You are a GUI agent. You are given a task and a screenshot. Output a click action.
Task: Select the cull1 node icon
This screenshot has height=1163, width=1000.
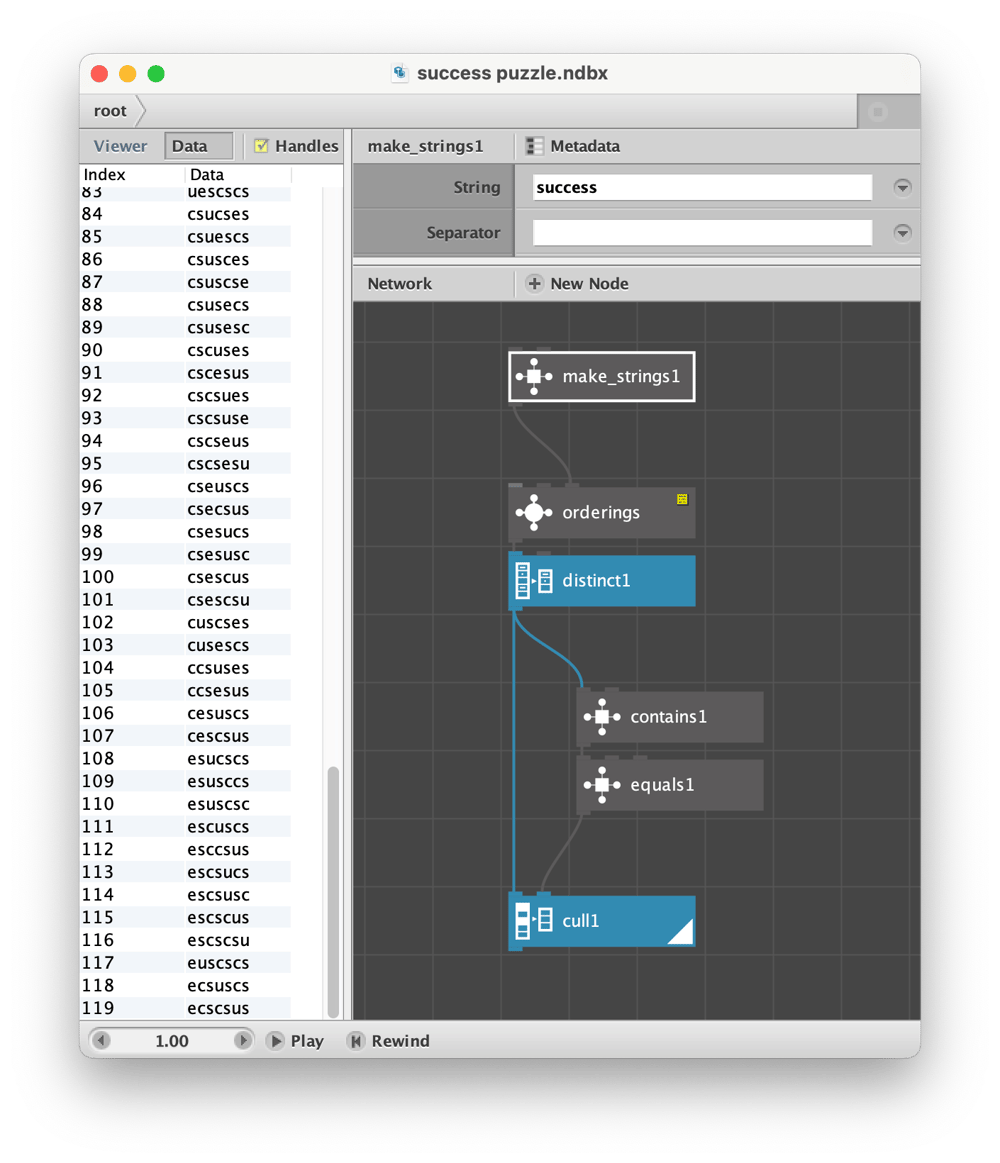[x=534, y=920]
